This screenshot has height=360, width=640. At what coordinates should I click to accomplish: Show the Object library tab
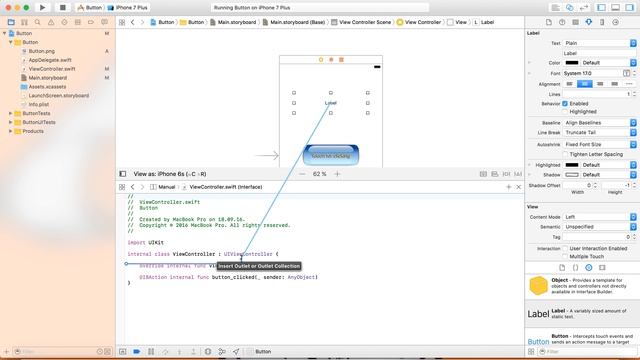[x=589, y=267]
